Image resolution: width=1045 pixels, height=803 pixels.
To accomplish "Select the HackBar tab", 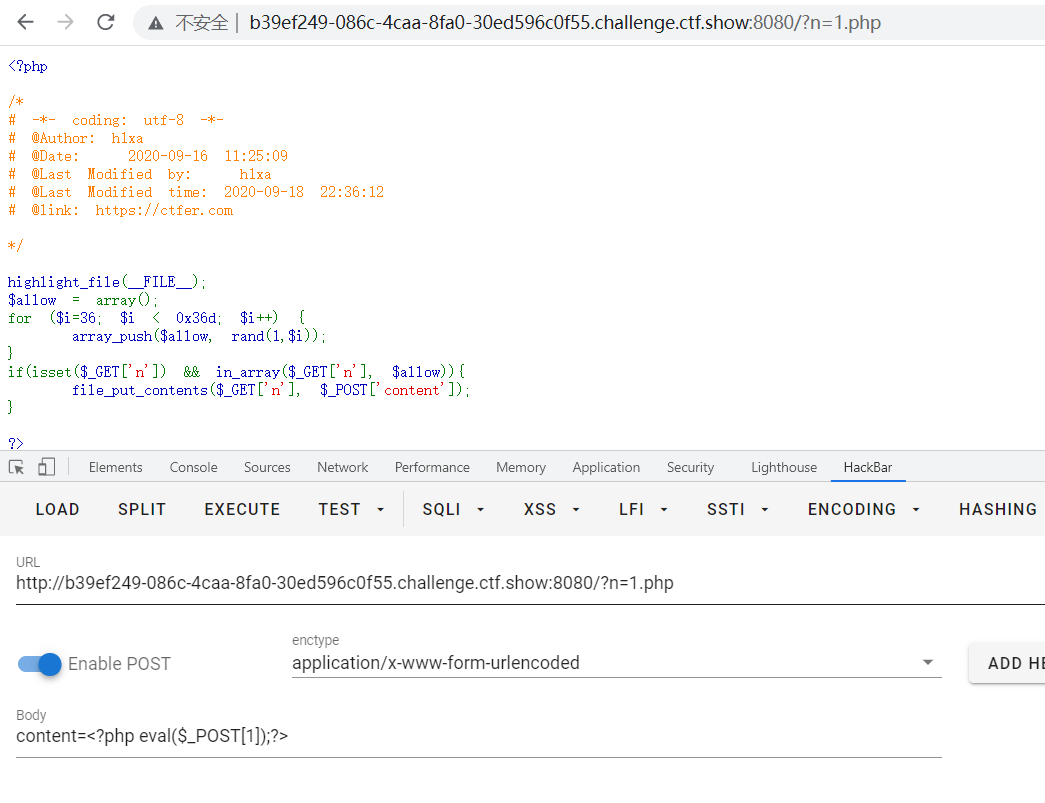I will coord(867,467).
